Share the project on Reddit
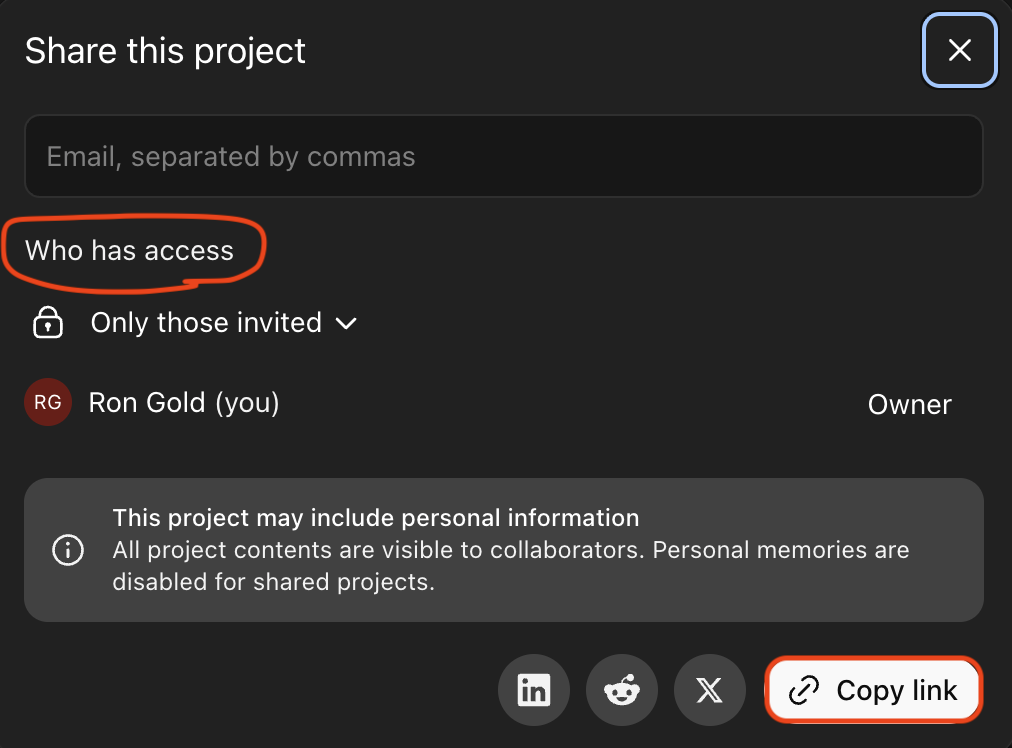Image resolution: width=1012 pixels, height=748 pixels. pyautogui.click(x=621, y=690)
